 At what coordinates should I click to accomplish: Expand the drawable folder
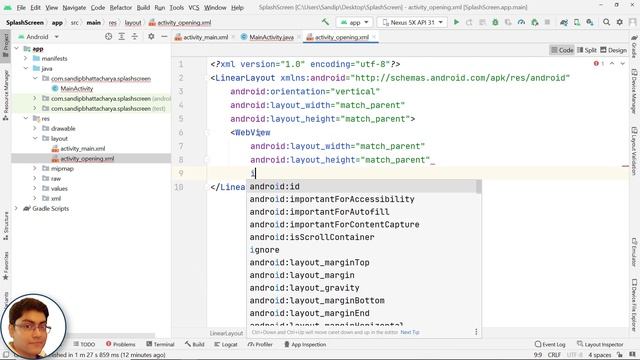[x=35, y=128]
